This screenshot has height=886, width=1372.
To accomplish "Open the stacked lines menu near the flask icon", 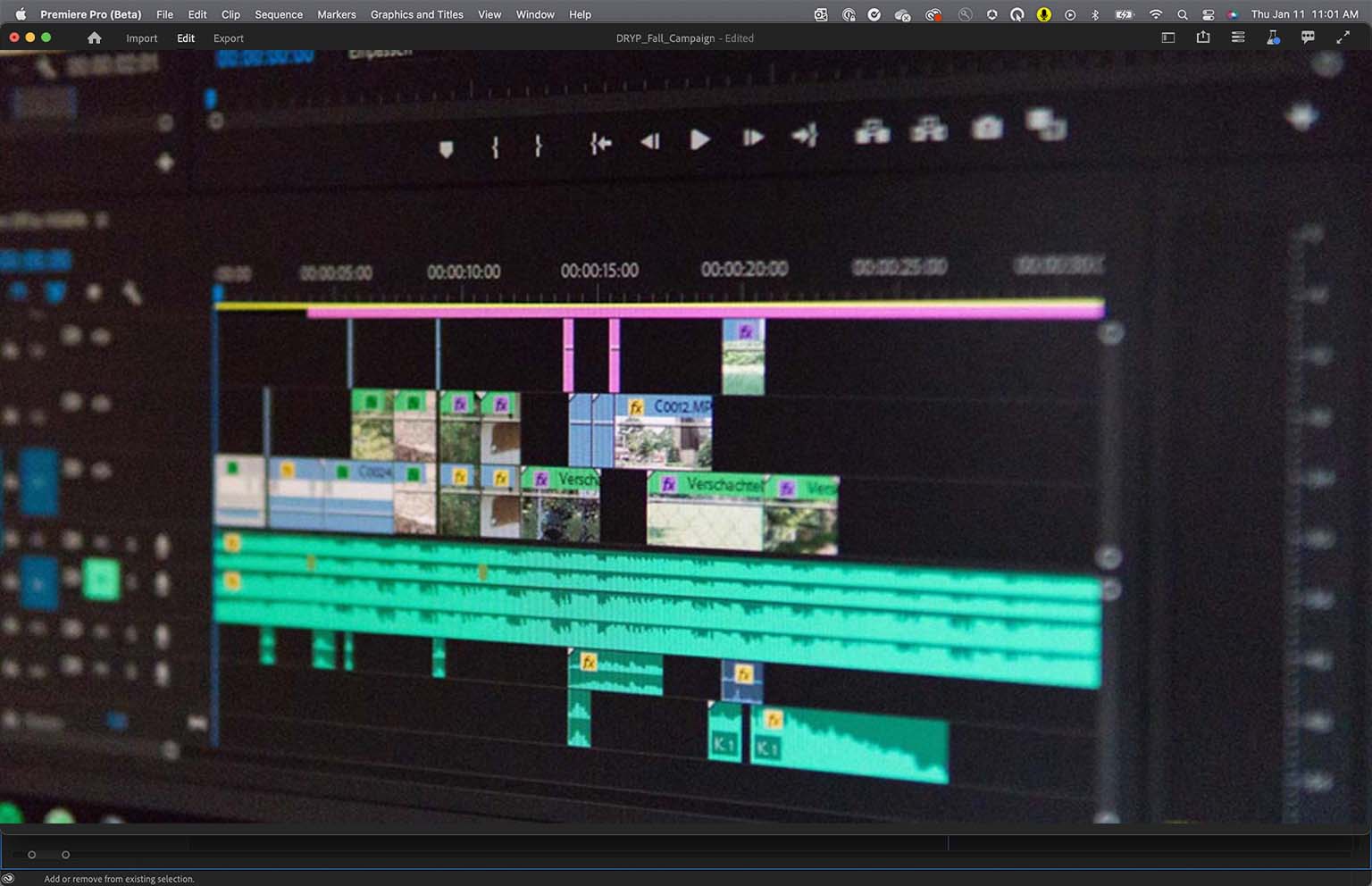I will (1238, 38).
